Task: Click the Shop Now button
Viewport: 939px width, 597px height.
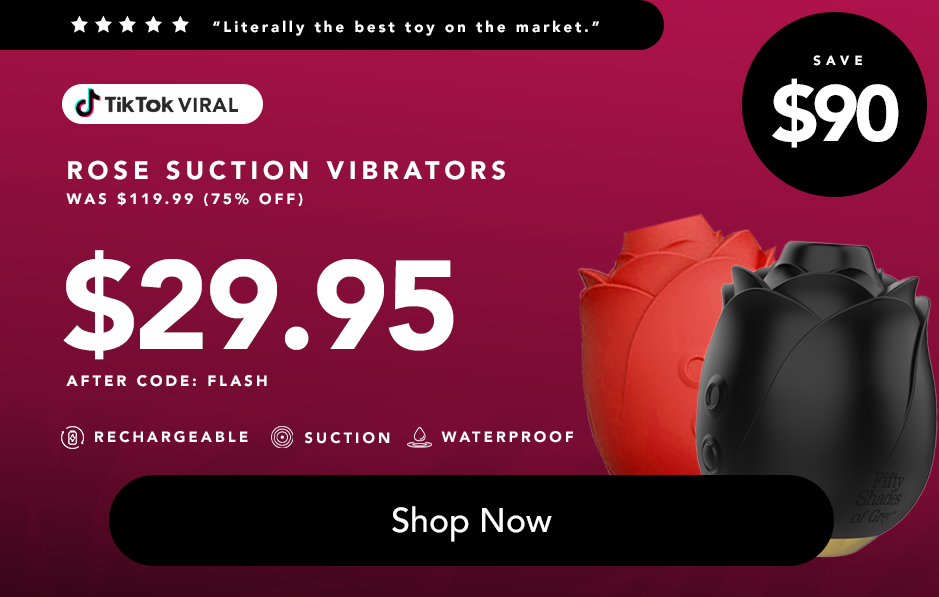Action: pyautogui.click(x=471, y=520)
